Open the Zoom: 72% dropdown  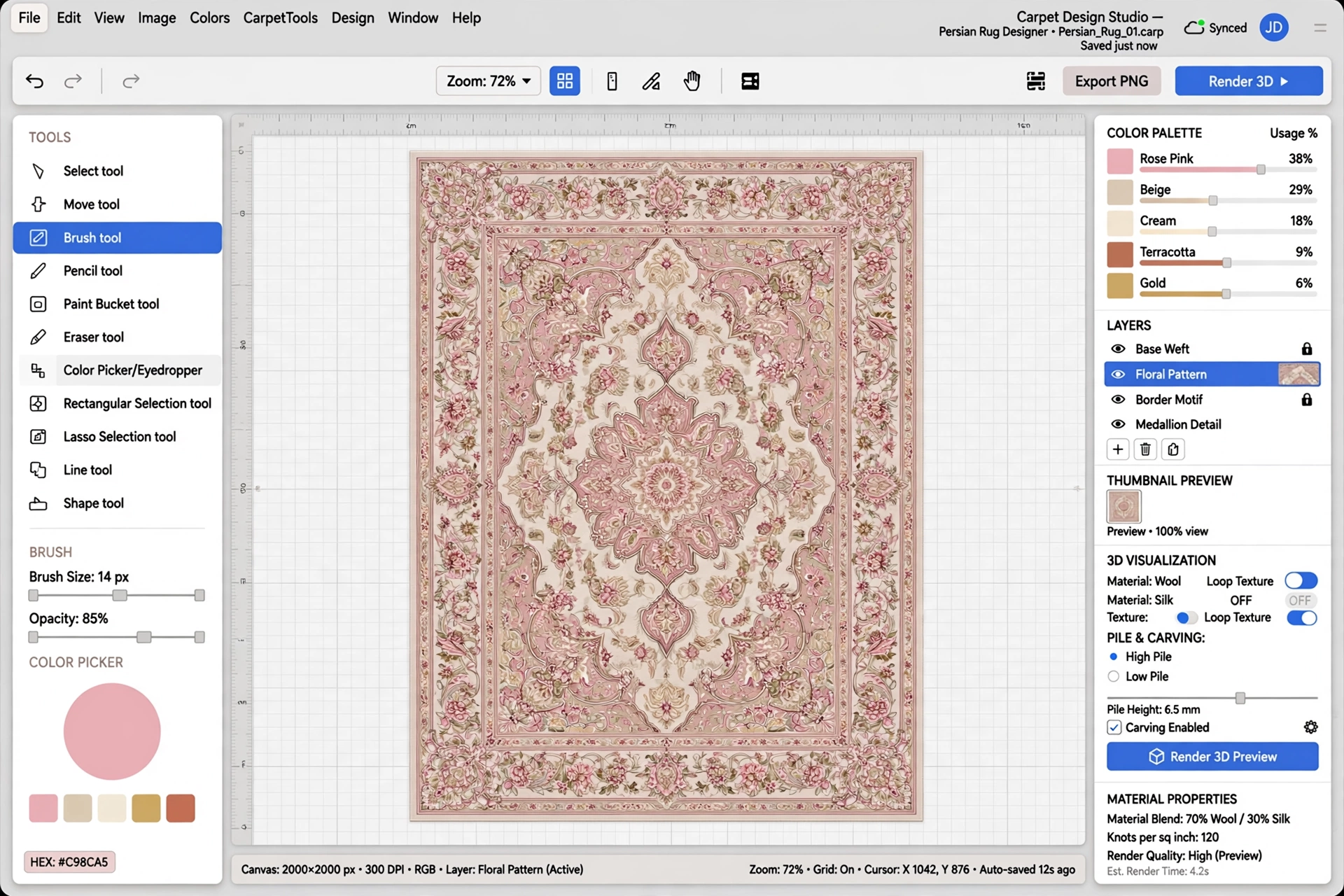pyautogui.click(x=488, y=81)
